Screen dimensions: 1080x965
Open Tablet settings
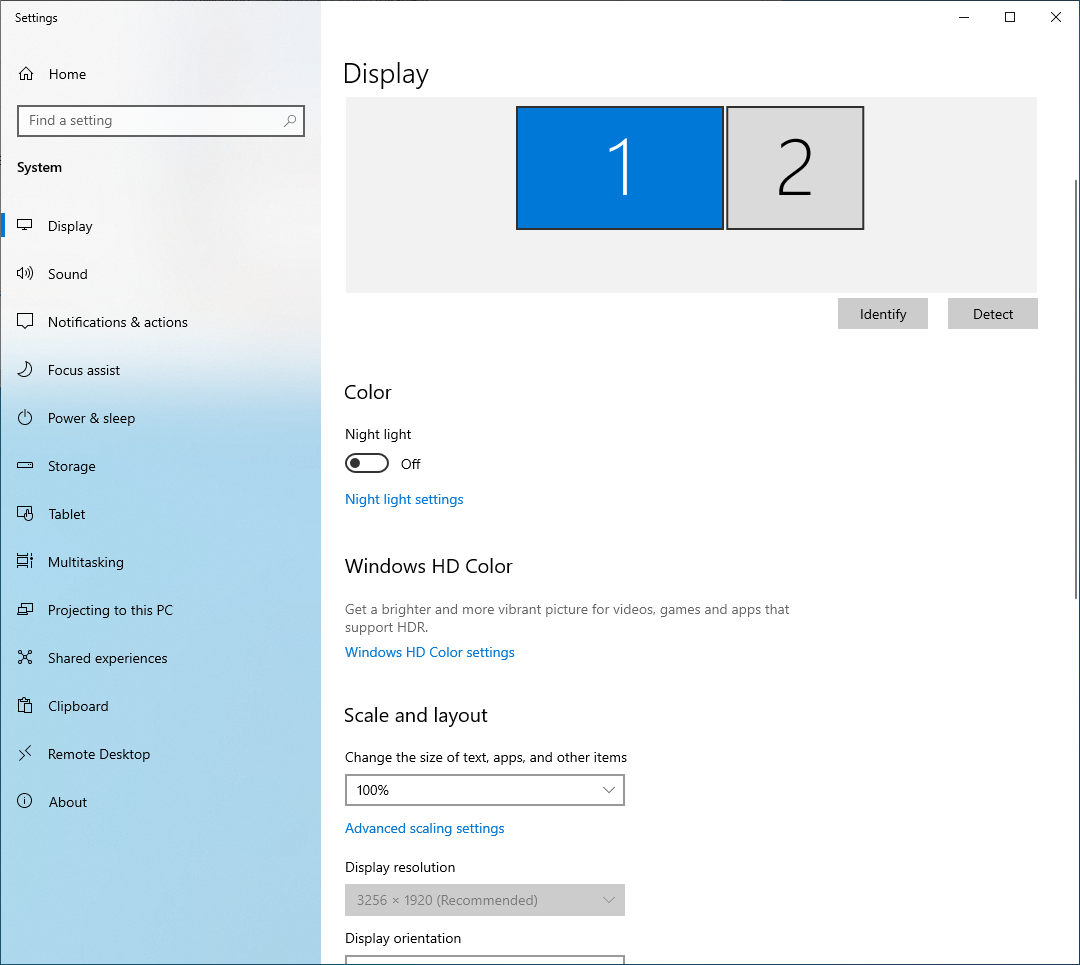pyautogui.click(x=65, y=513)
